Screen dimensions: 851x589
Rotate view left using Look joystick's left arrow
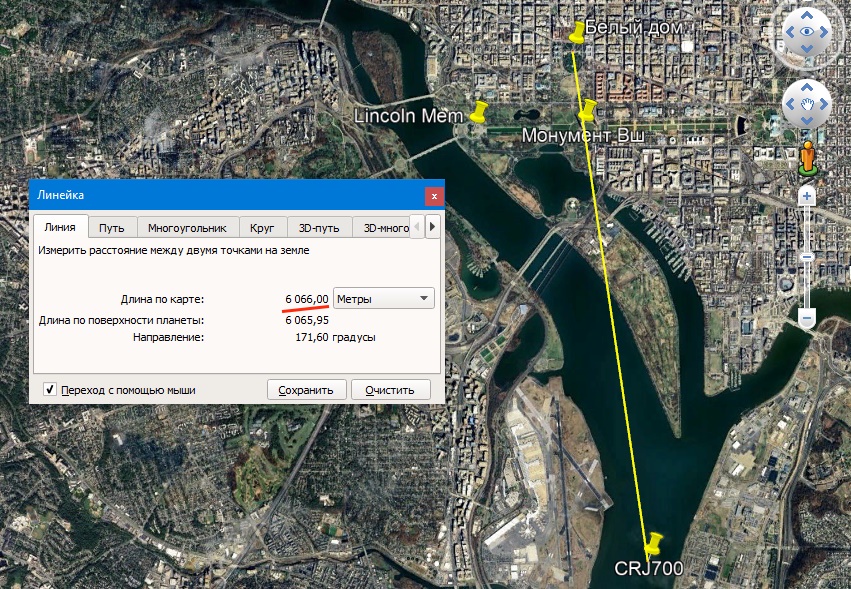(790, 32)
